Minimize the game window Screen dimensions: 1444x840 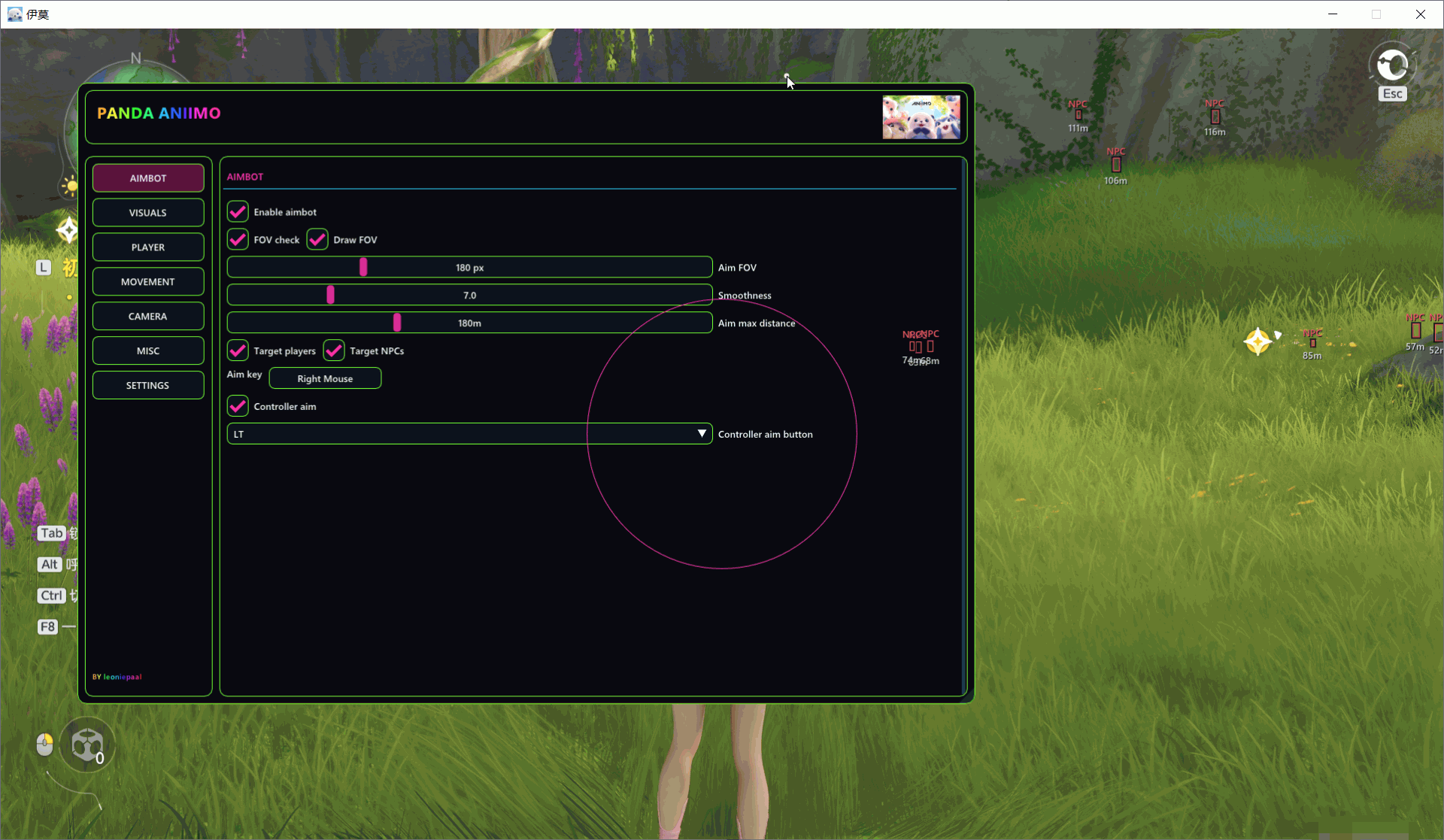pyautogui.click(x=1333, y=14)
